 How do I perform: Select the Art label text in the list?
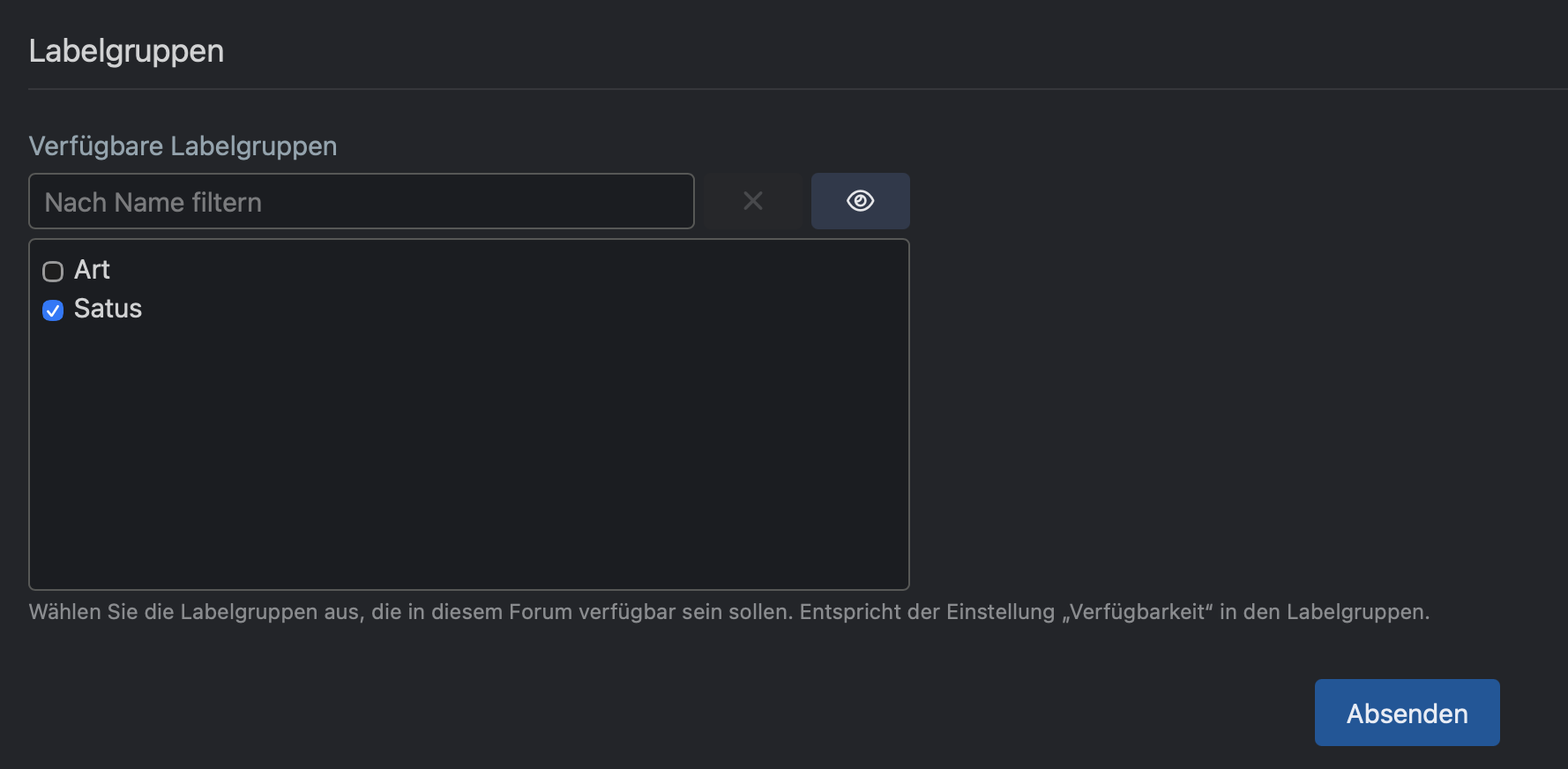(x=92, y=270)
